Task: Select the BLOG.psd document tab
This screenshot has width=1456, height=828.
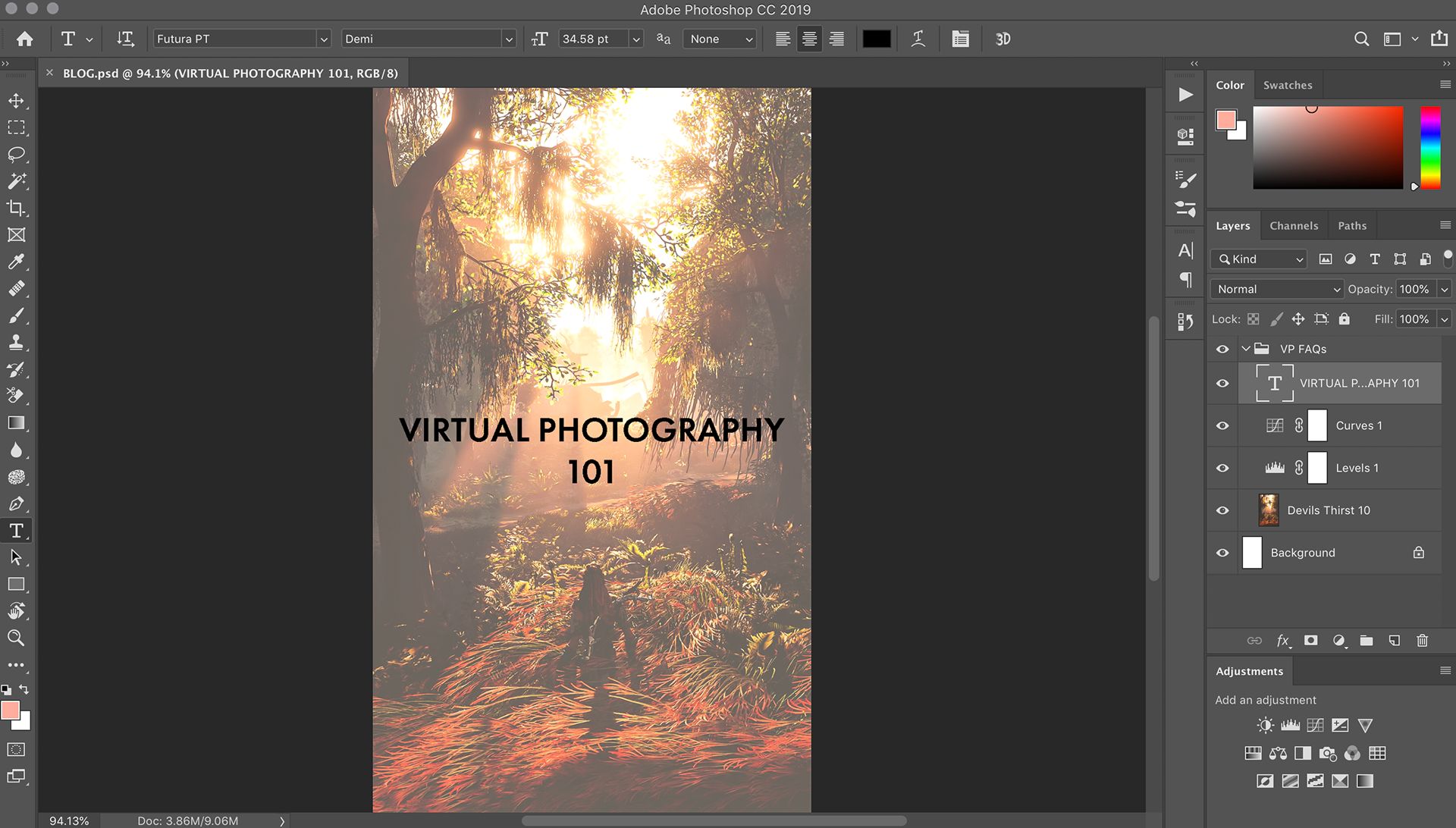Action: point(230,74)
